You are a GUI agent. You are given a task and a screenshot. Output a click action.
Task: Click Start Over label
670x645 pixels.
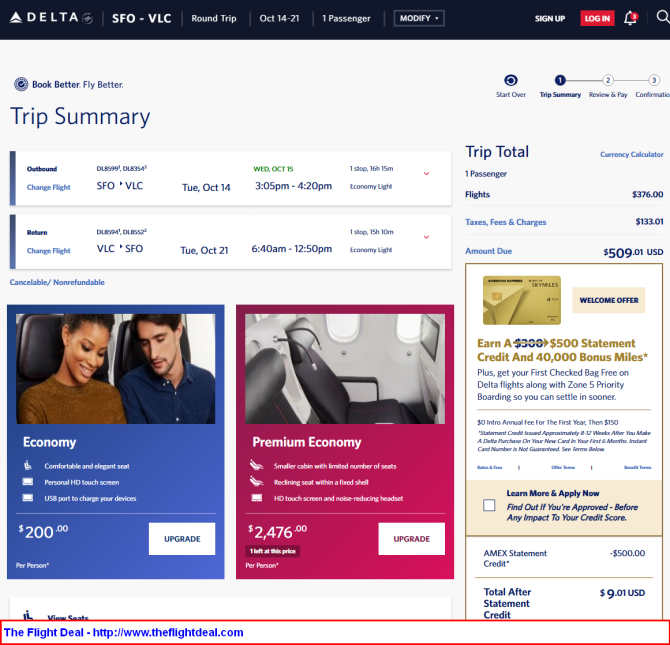click(x=511, y=94)
